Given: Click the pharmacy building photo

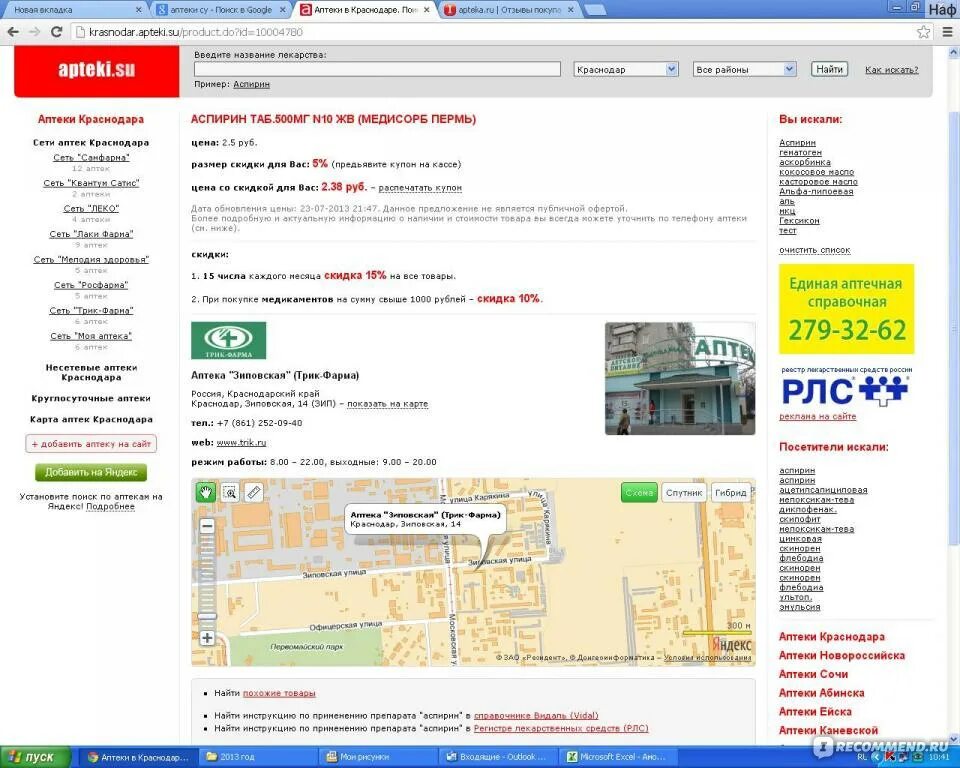Looking at the screenshot, I should (680, 378).
